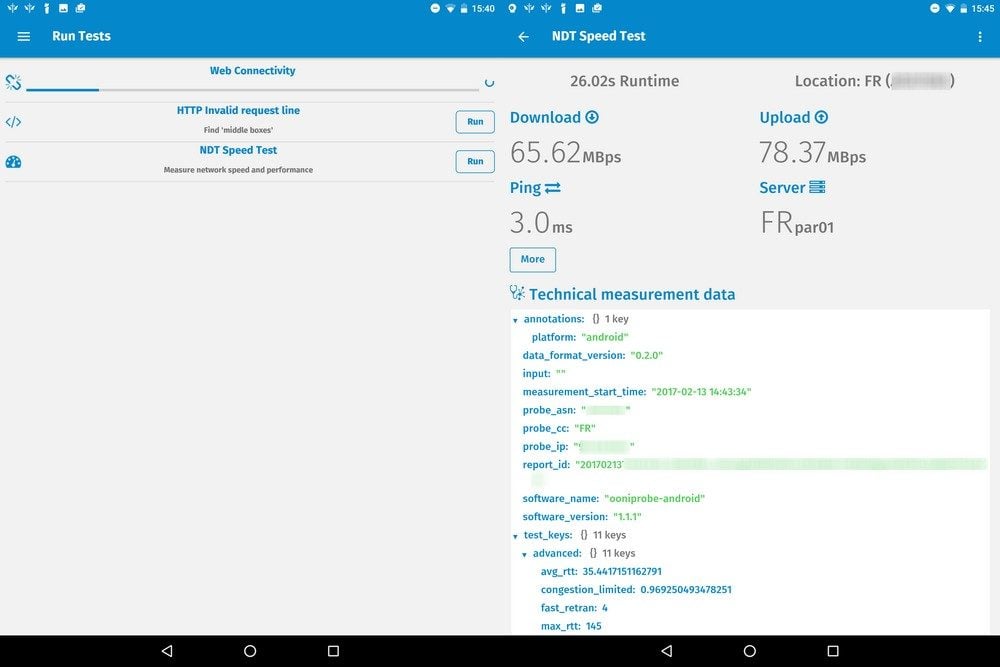Click the Web Connectivity progress bar
This screenshot has width=1000, height=667.
pyautogui.click(x=252, y=89)
